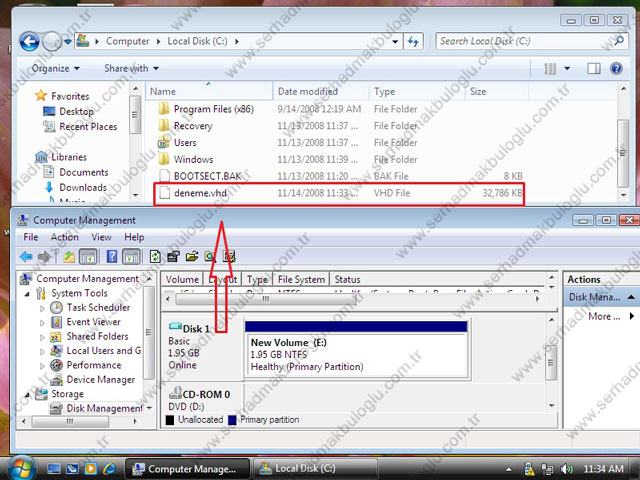Select Performance in the console tree

[94, 365]
